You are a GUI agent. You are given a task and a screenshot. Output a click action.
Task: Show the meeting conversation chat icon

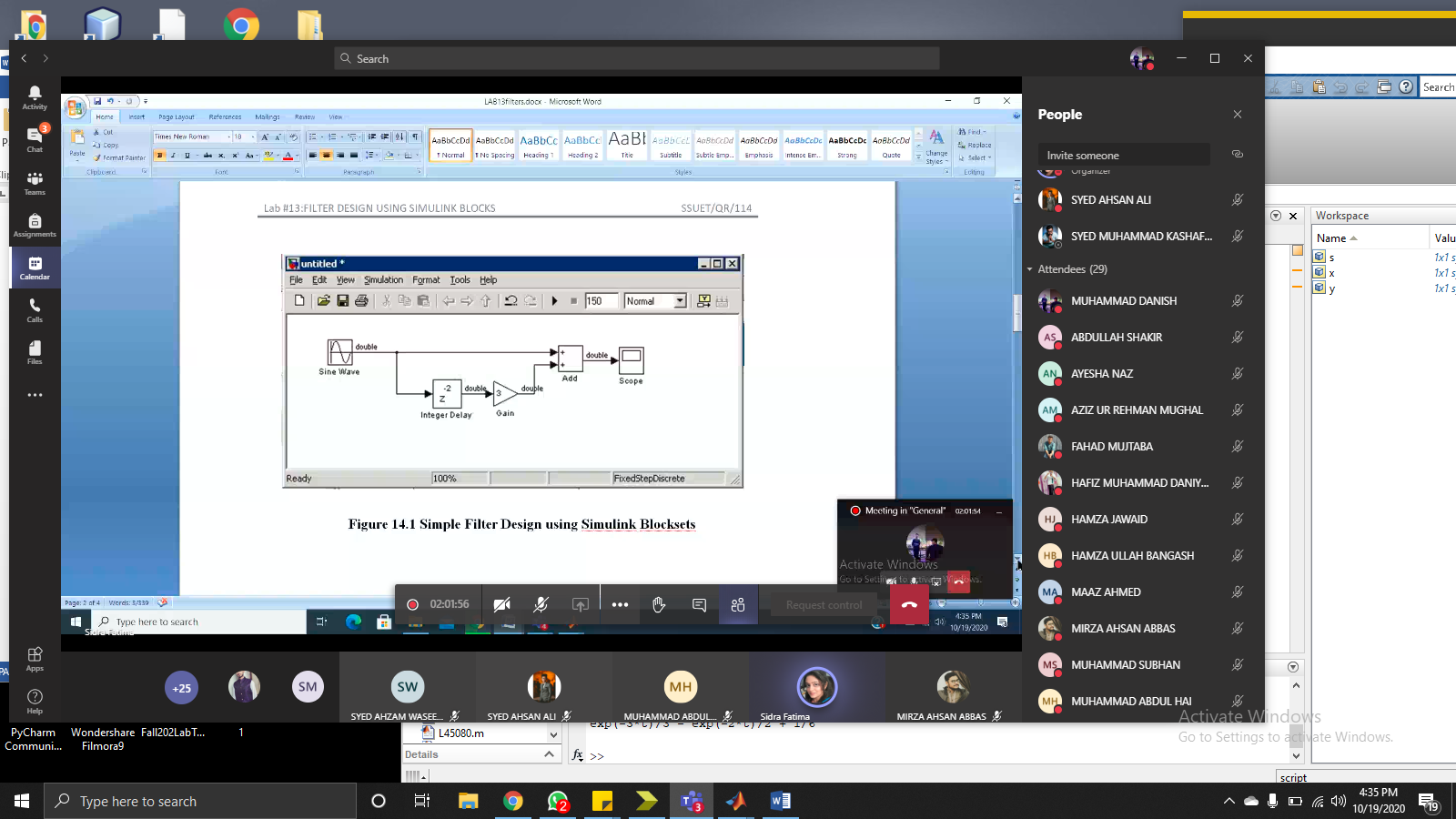(699, 605)
